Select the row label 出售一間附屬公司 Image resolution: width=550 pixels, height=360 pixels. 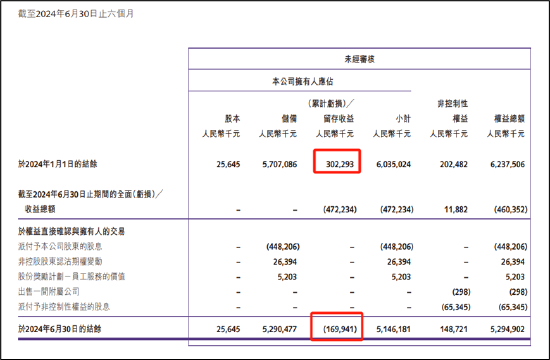[x=48, y=292]
